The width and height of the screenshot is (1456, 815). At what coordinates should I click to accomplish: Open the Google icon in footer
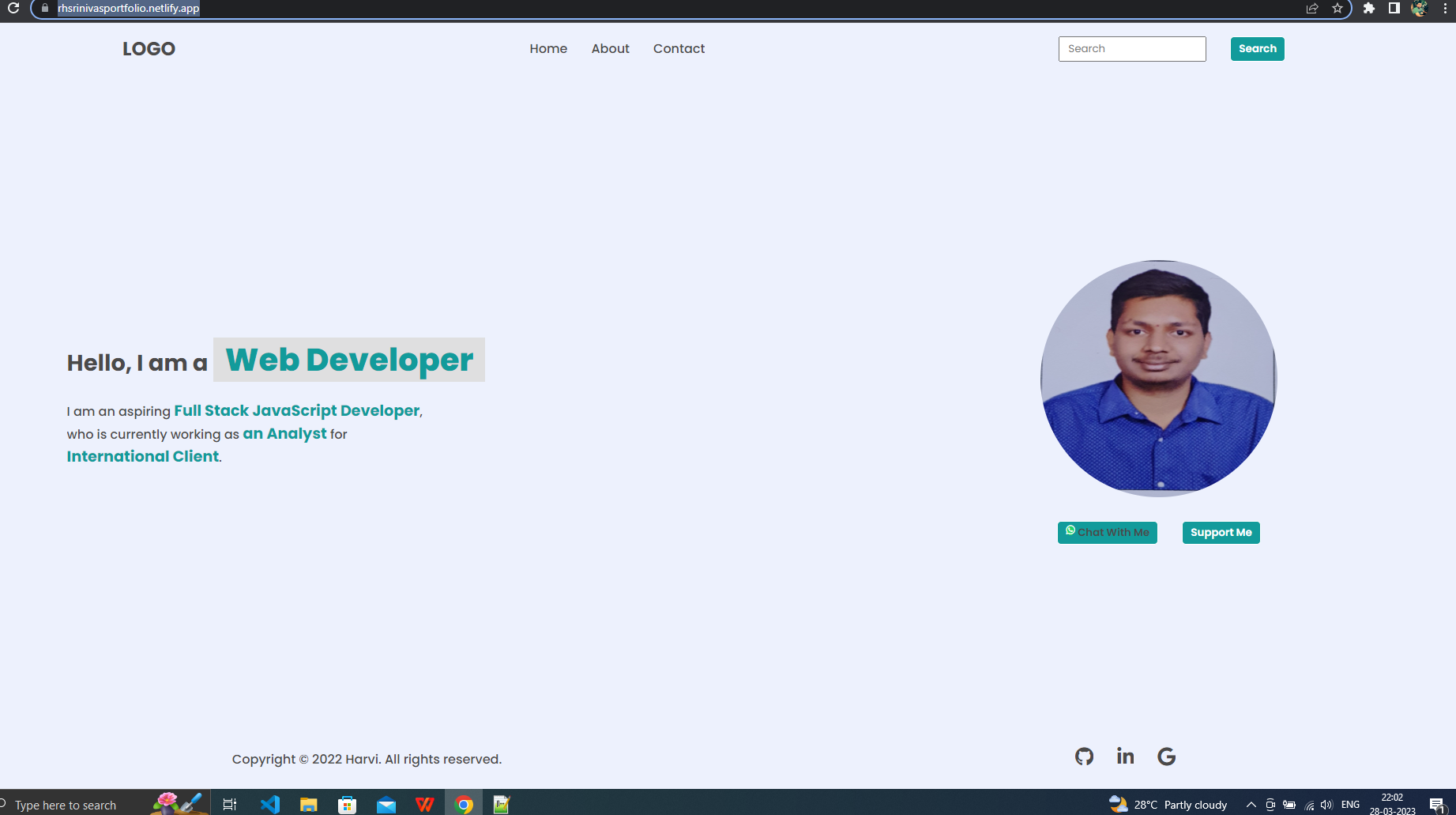(1166, 757)
